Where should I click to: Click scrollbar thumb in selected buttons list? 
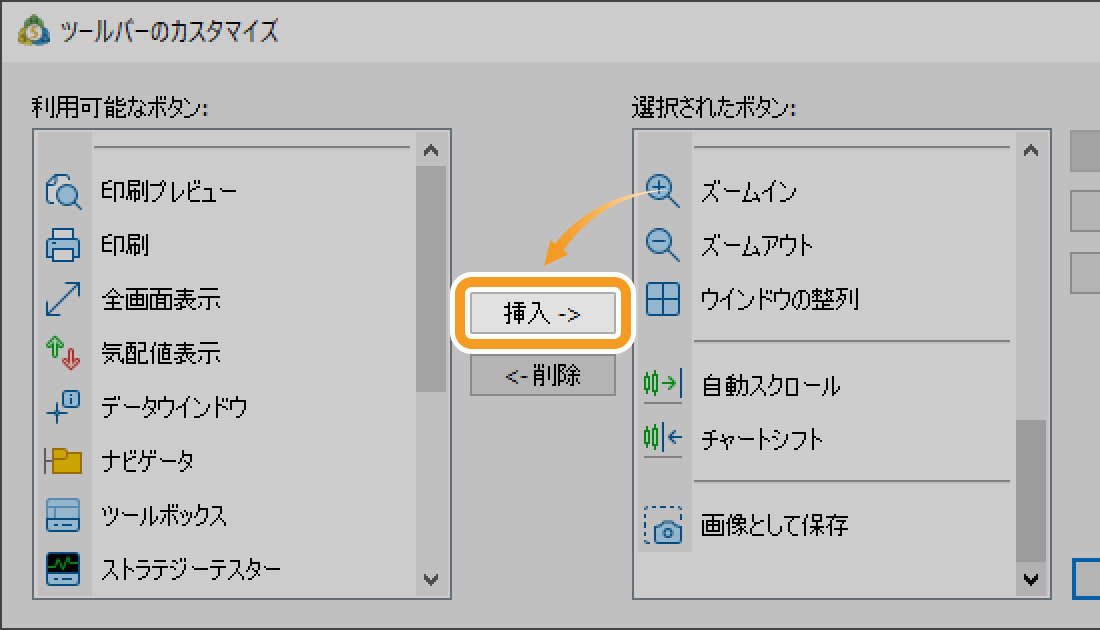(1031, 491)
